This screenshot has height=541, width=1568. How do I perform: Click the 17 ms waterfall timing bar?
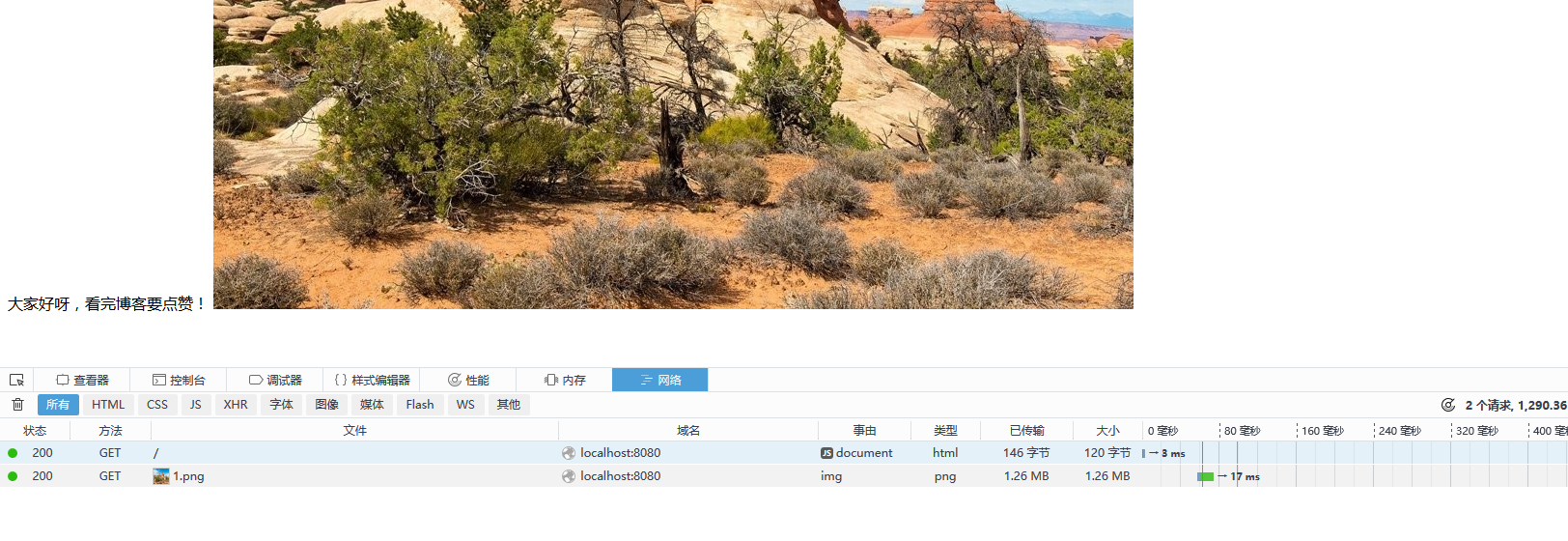click(1206, 476)
